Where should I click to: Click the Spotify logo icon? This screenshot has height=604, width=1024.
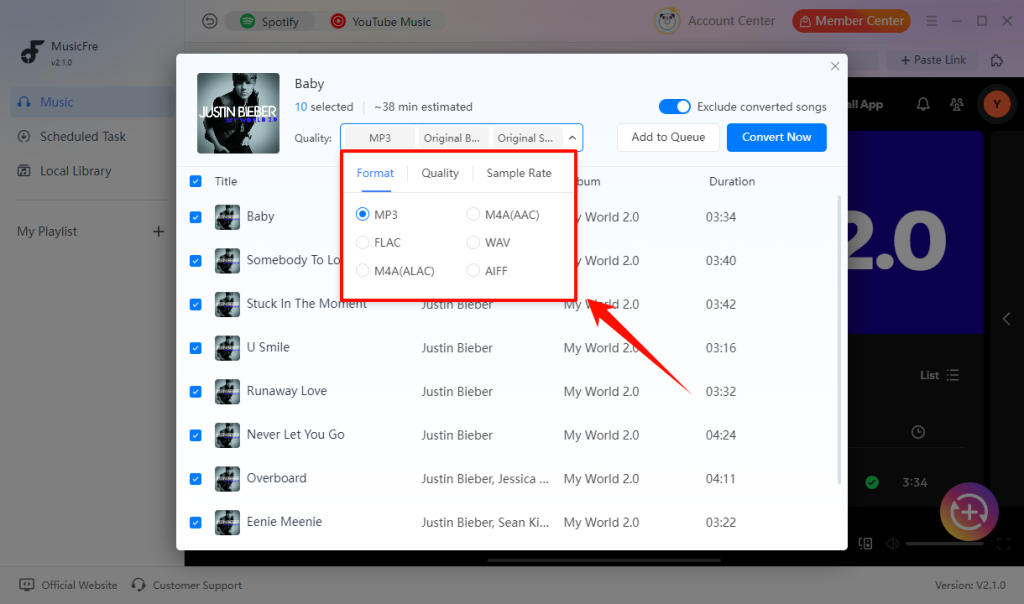click(x=248, y=22)
